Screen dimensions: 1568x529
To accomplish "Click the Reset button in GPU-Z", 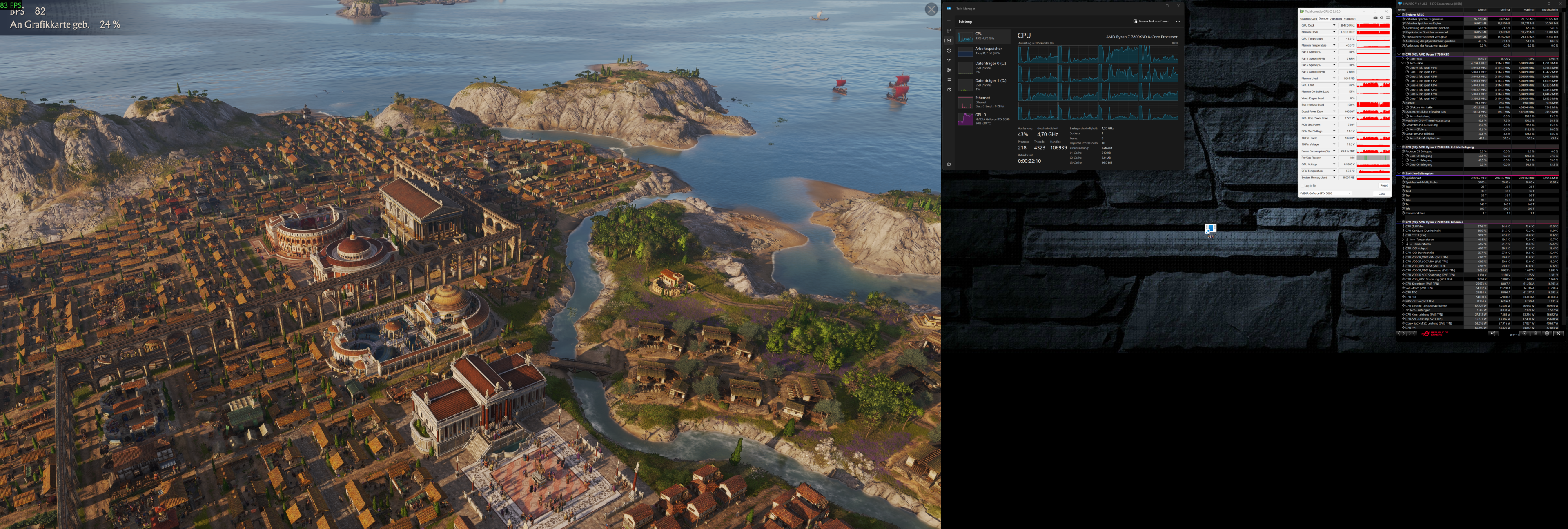I will coord(1383,186).
